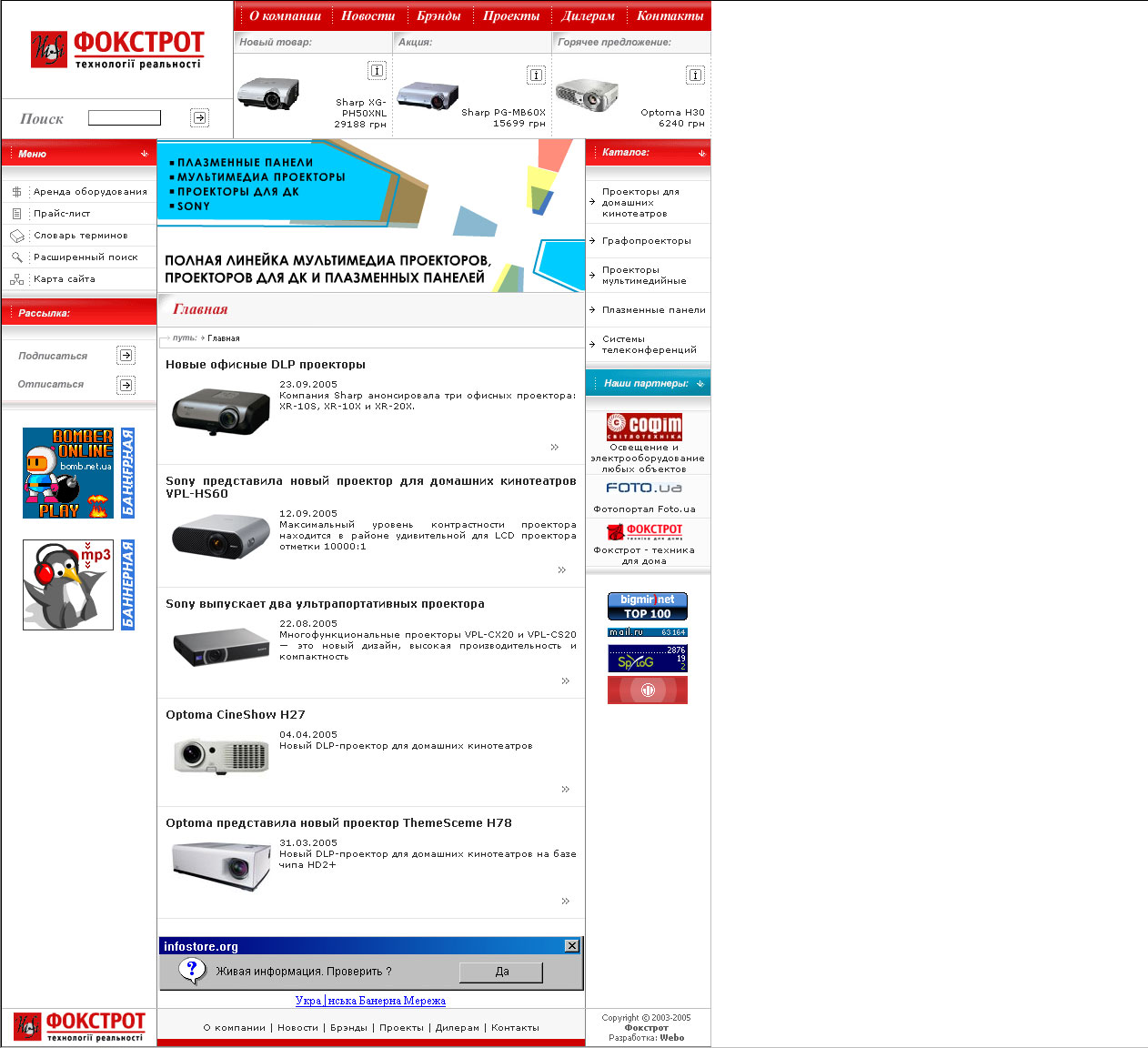Collapse the Наши партнеры panel arrow

pyautogui.click(x=700, y=384)
